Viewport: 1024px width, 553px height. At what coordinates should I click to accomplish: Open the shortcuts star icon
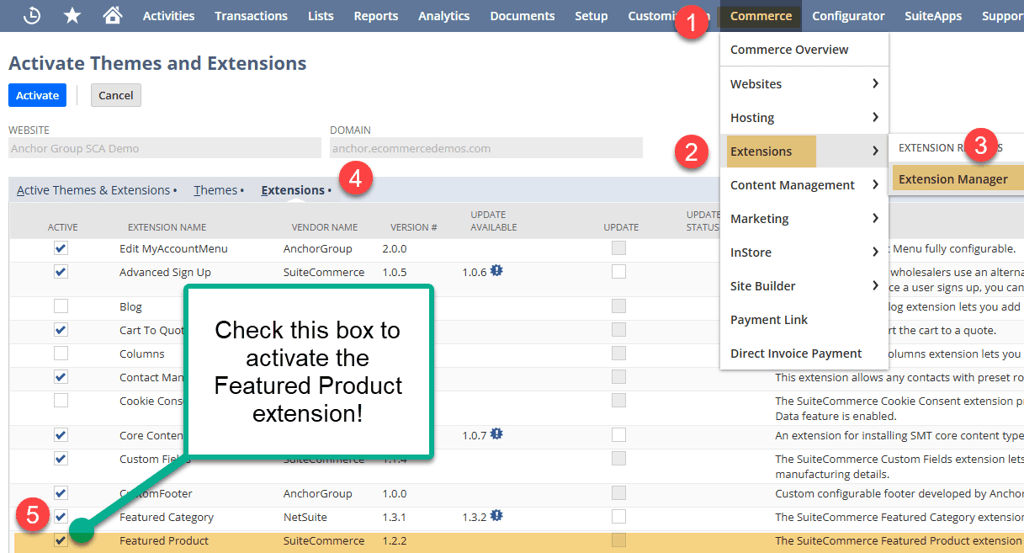(x=72, y=15)
